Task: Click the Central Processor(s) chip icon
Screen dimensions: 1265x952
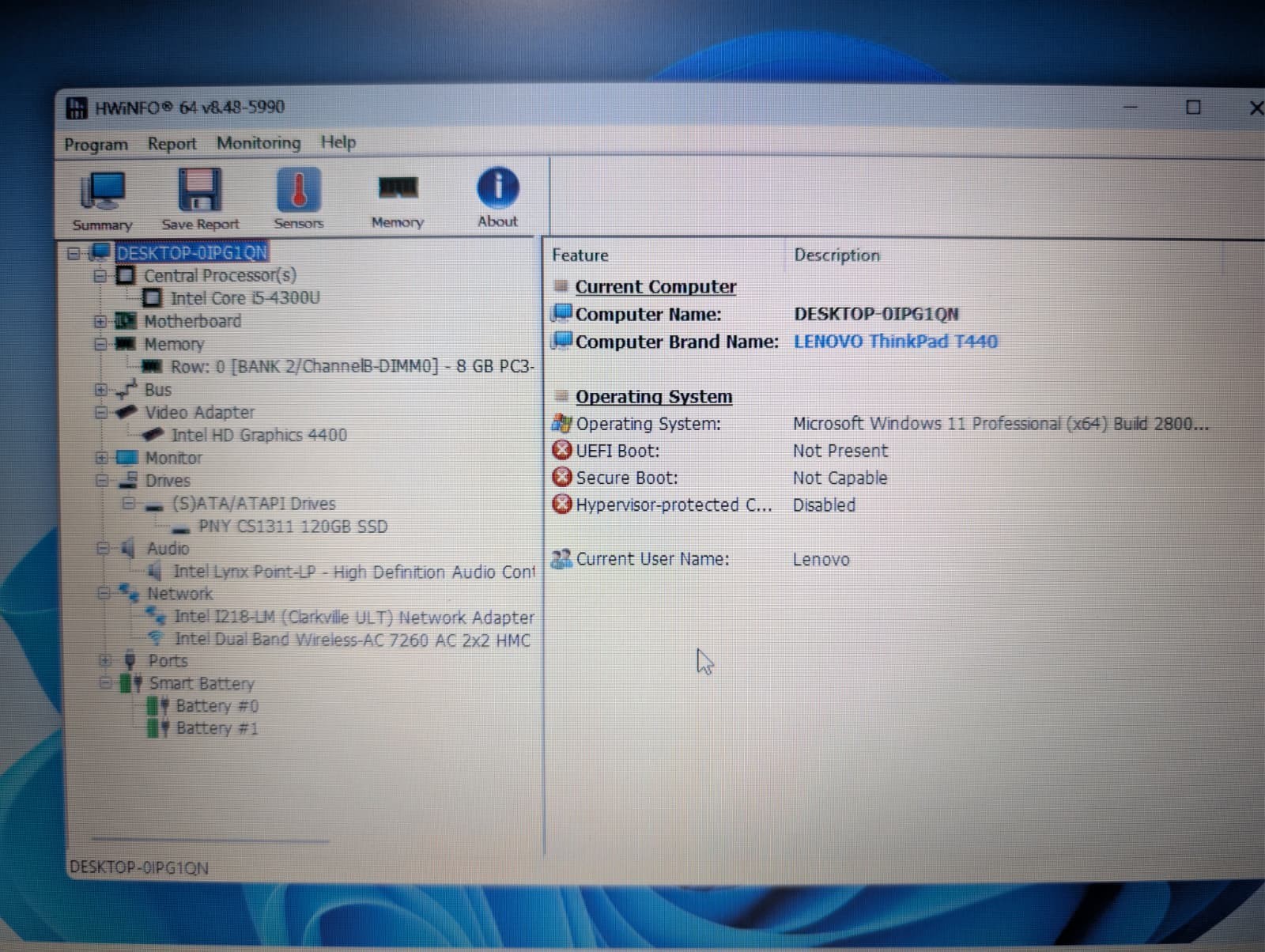Action: [x=125, y=275]
